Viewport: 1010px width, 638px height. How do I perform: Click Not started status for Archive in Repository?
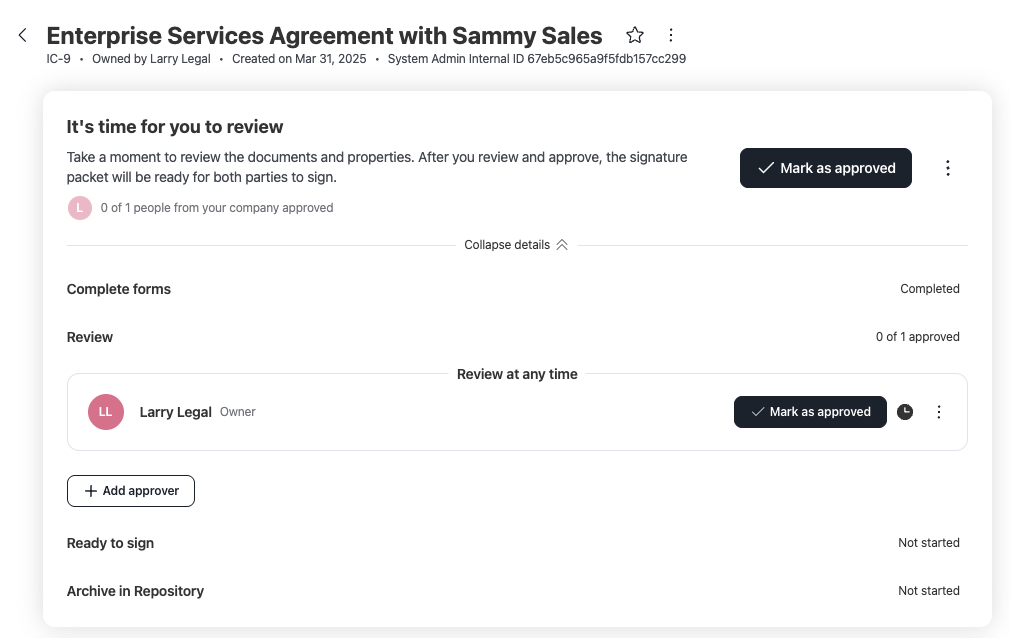(x=929, y=591)
